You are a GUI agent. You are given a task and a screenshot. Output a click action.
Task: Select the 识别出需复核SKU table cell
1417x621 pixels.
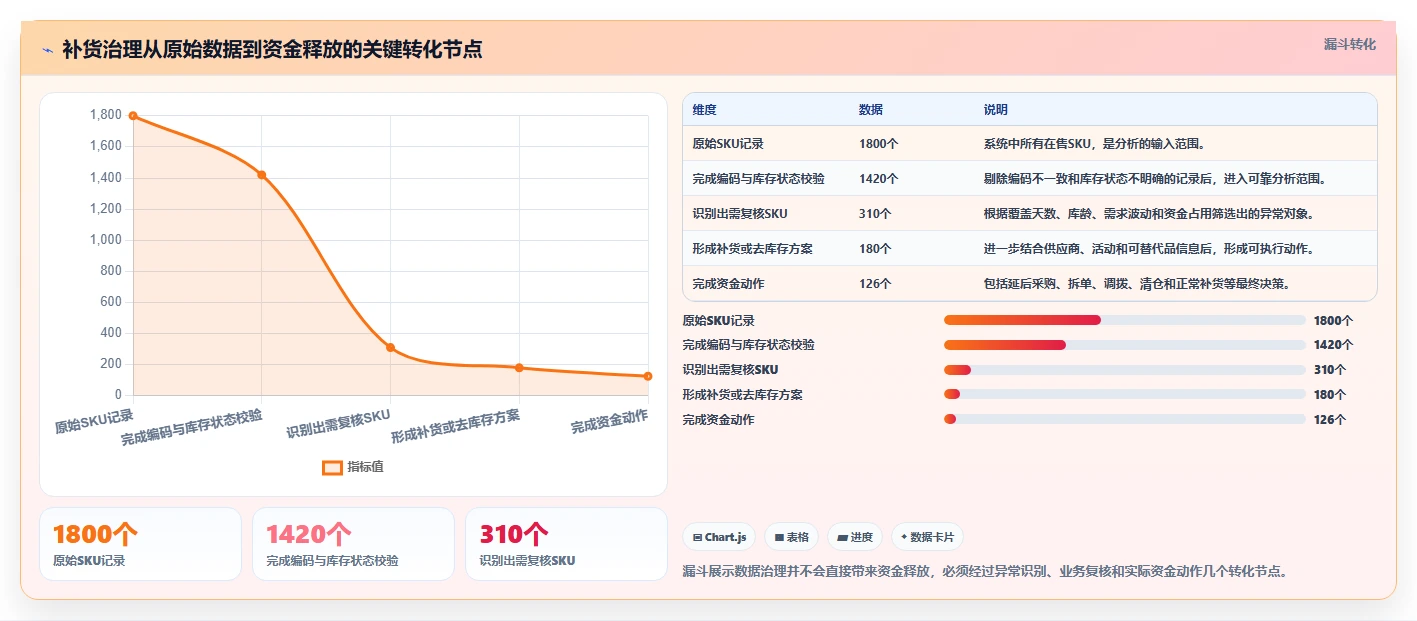[x=765, y=214]
